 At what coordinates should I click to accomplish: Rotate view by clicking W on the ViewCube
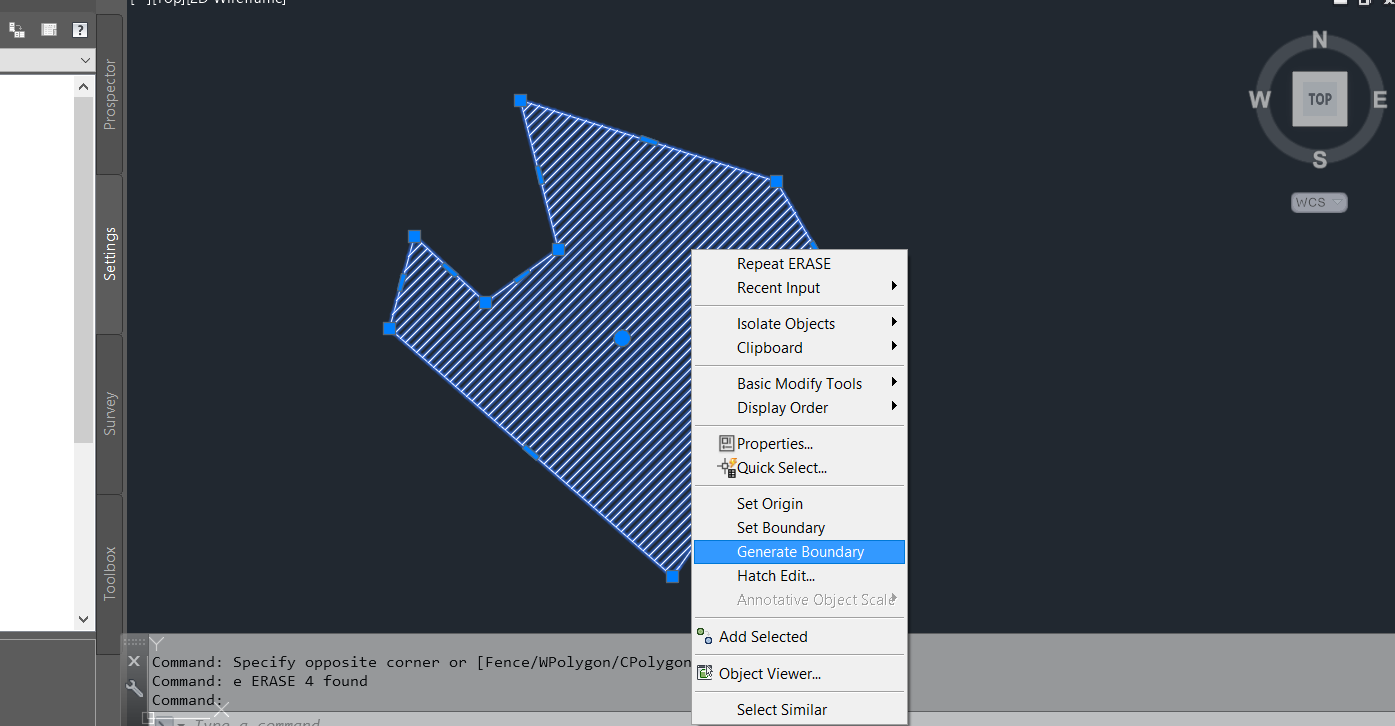pos(1259,99)
